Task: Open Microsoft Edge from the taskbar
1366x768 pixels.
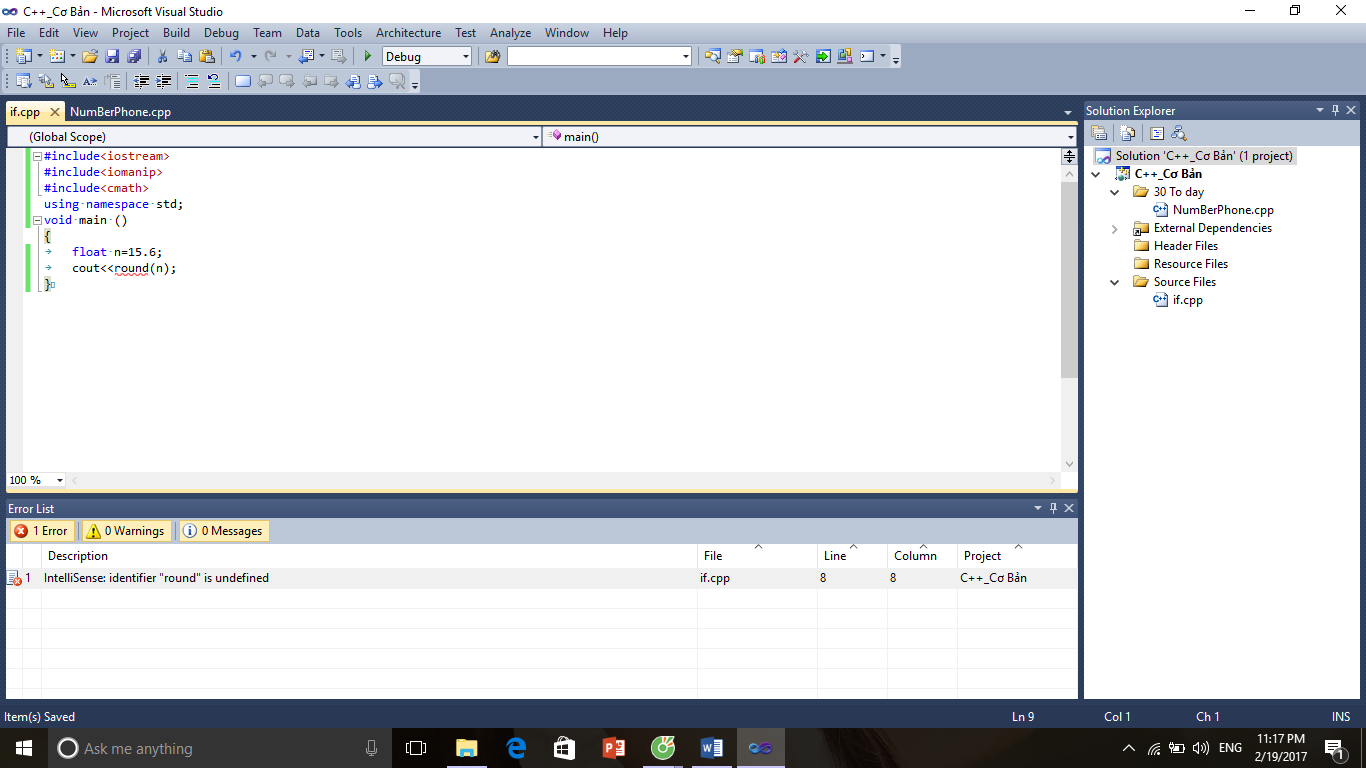Action: coord(516,748)
